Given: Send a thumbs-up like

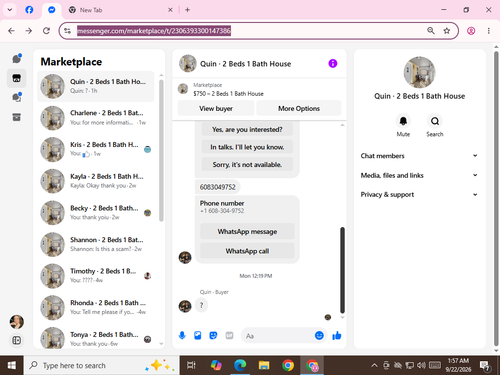Looking at the screenshot, I should pos(337,335).
